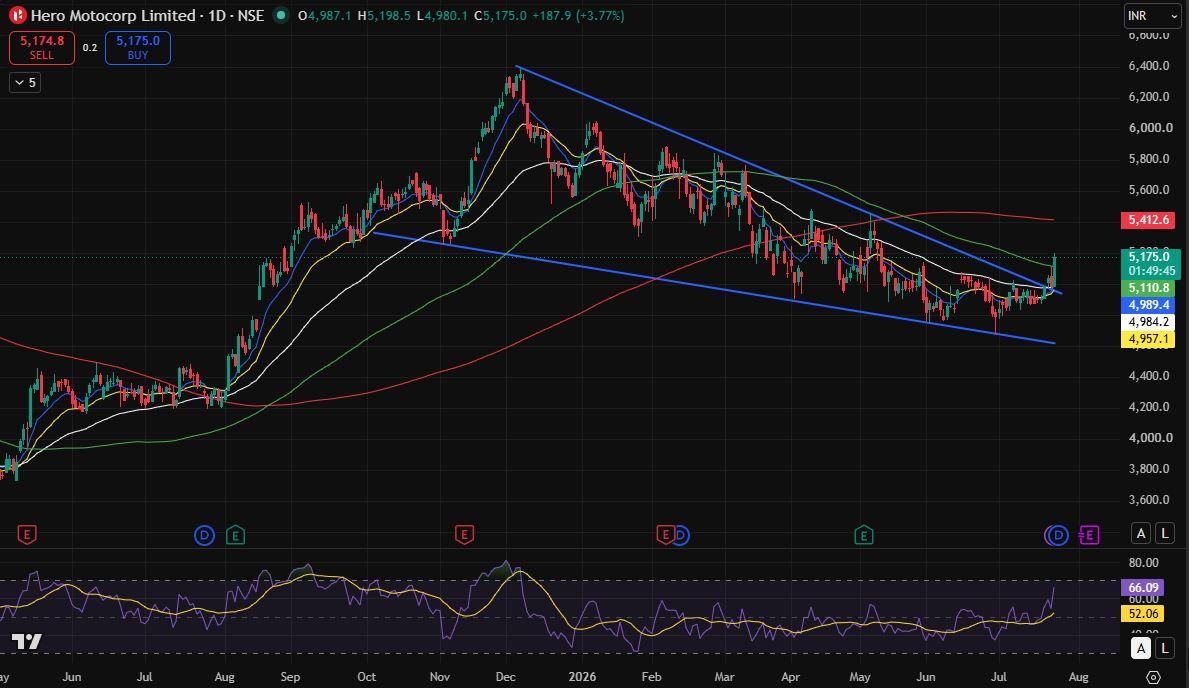Click the green market status dot

[x=281, y=15]
